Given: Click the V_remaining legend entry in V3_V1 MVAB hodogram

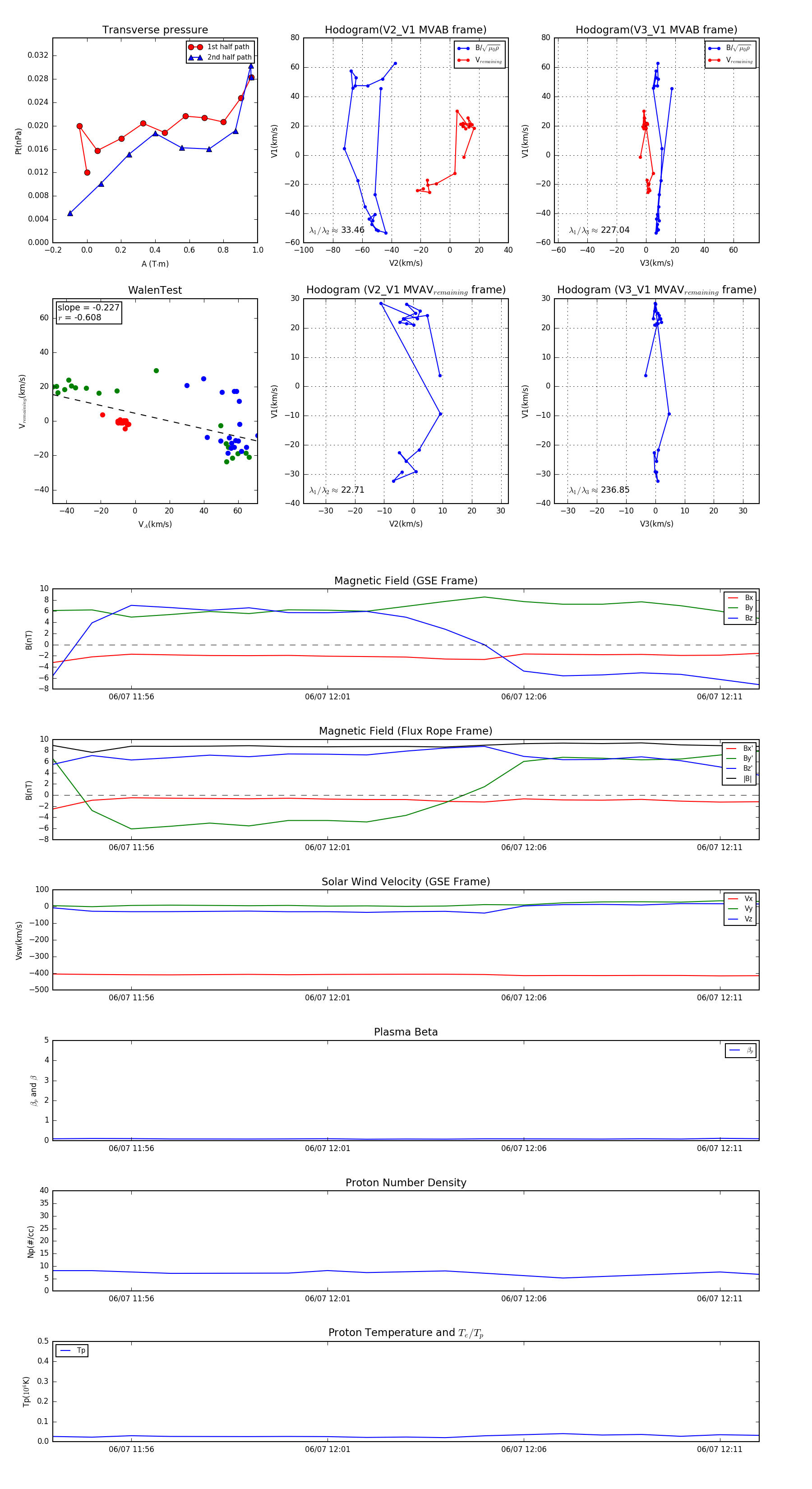Looking at the screenshot, I should (x=730, y=60).
